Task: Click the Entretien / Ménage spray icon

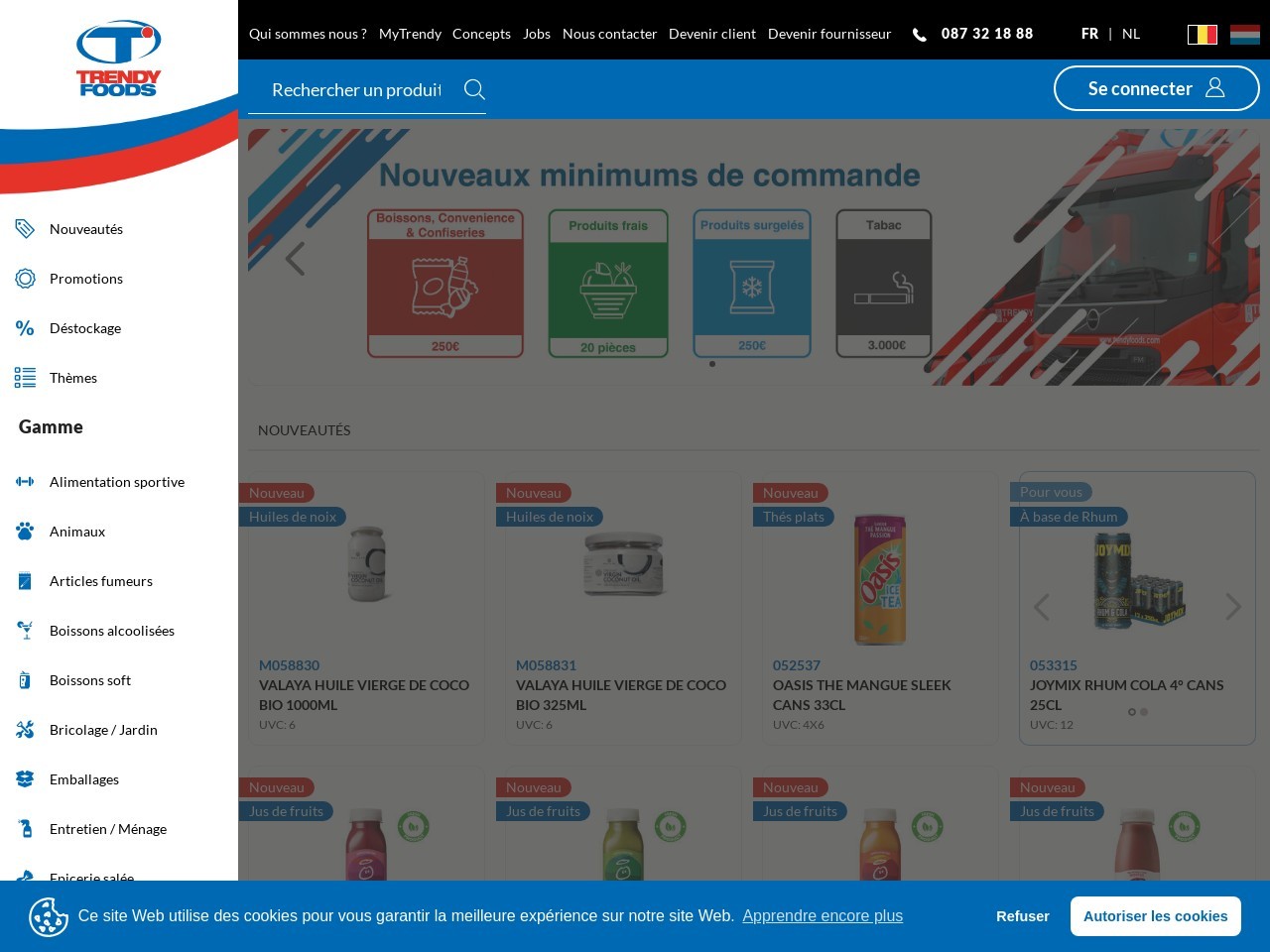Action: click(x=25, y=829)
